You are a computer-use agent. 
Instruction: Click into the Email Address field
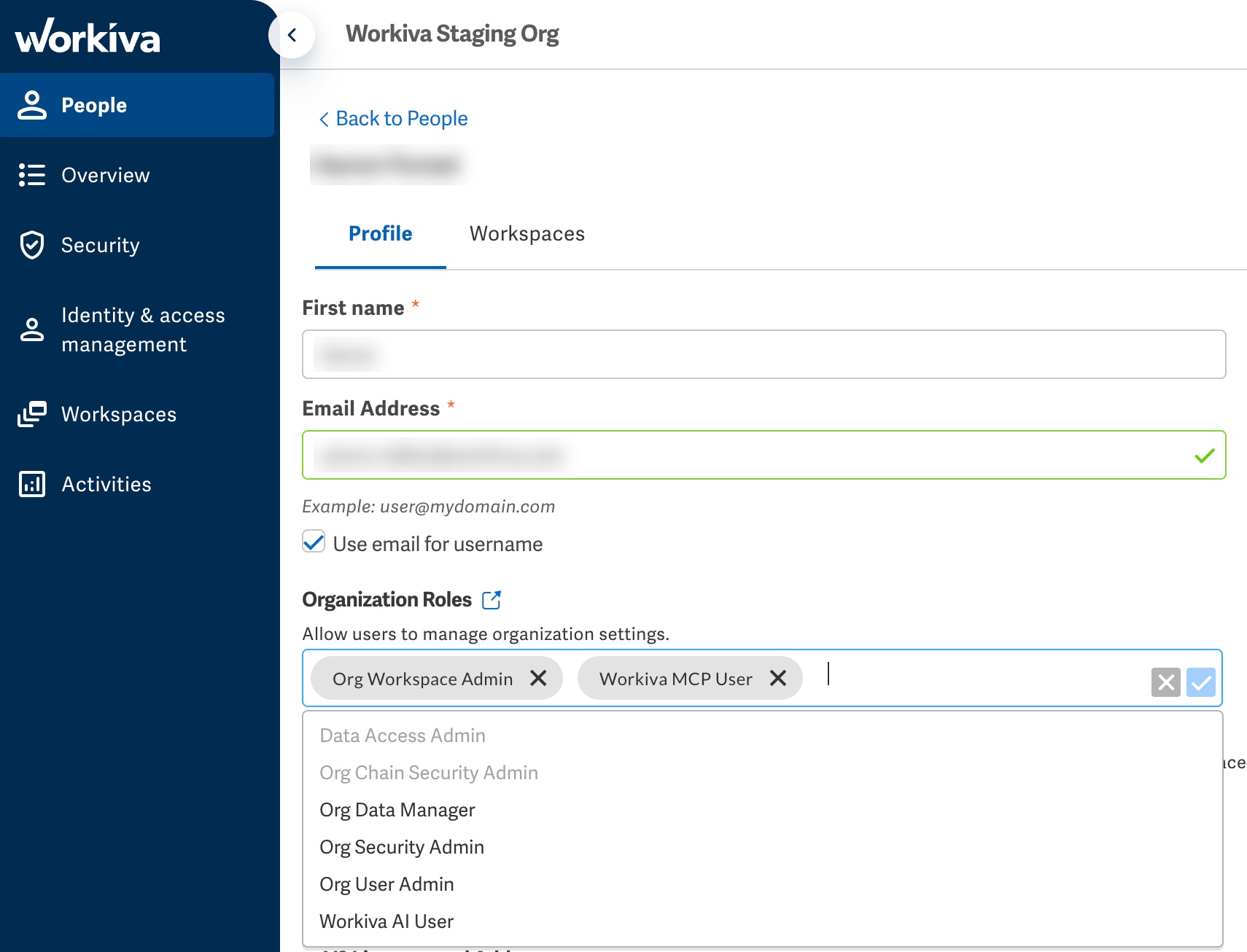click(764, 455)
